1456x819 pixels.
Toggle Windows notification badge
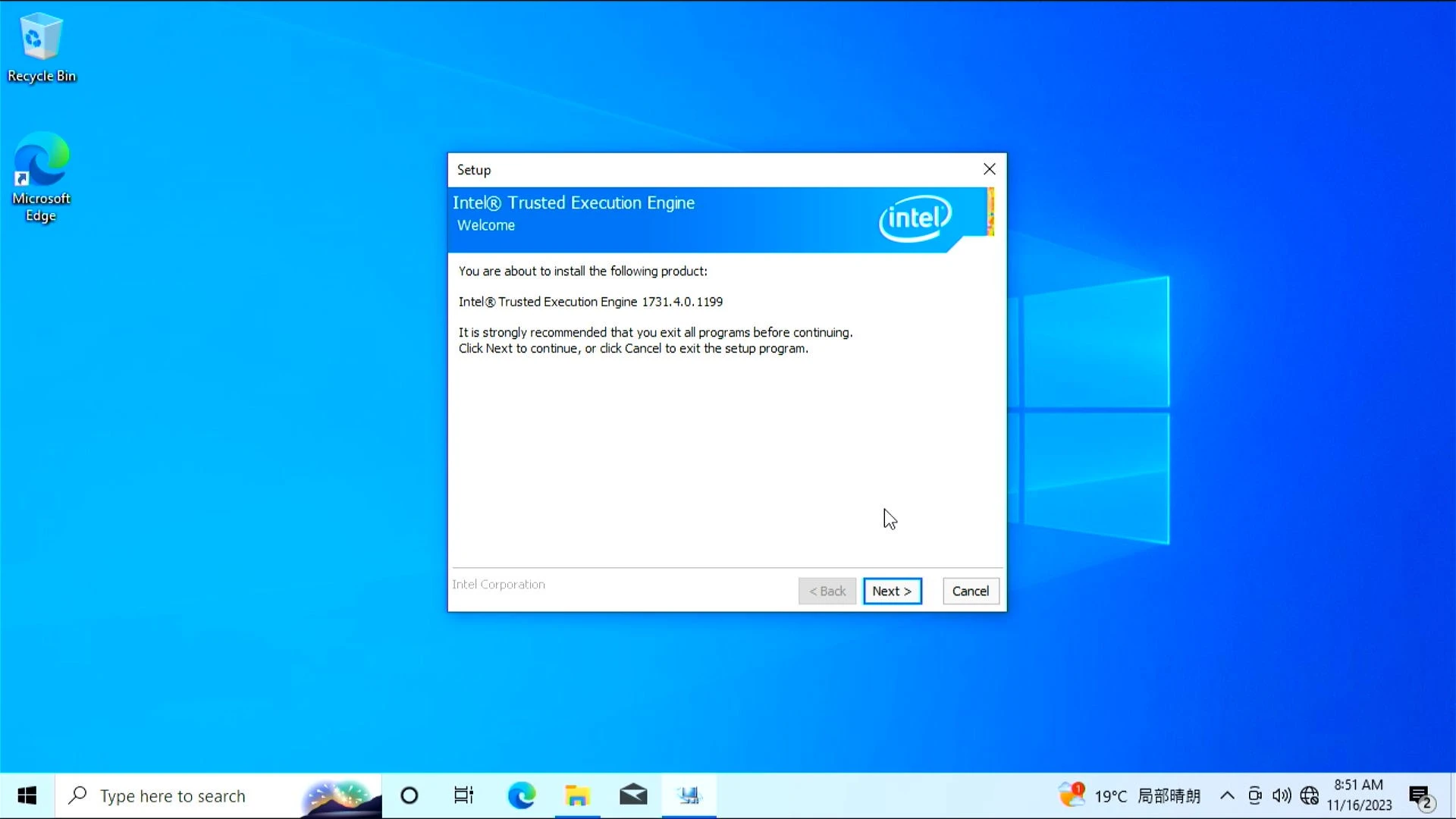coord(1422,795)
